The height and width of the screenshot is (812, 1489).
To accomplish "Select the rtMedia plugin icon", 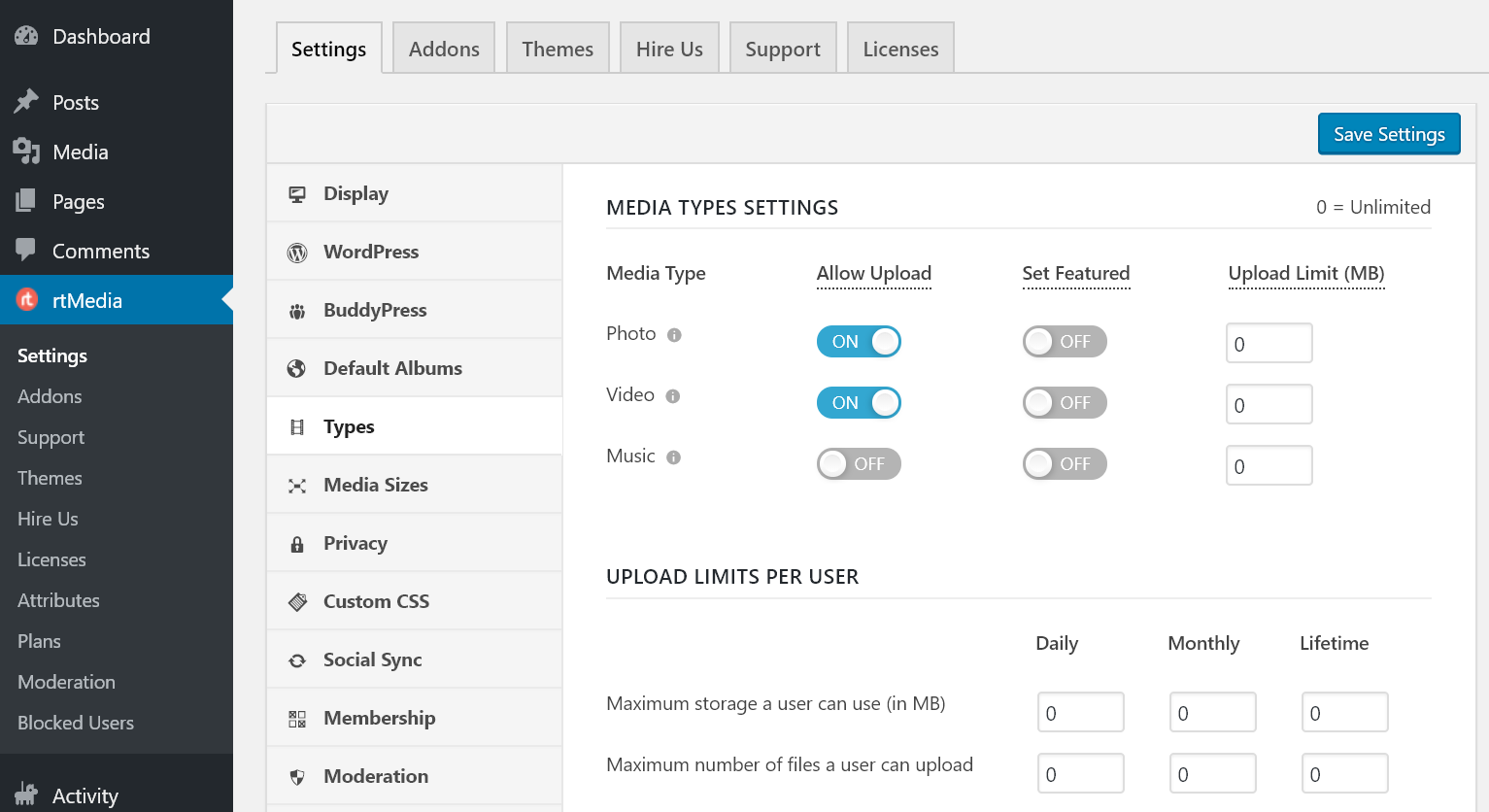I will tap(25, 300).
